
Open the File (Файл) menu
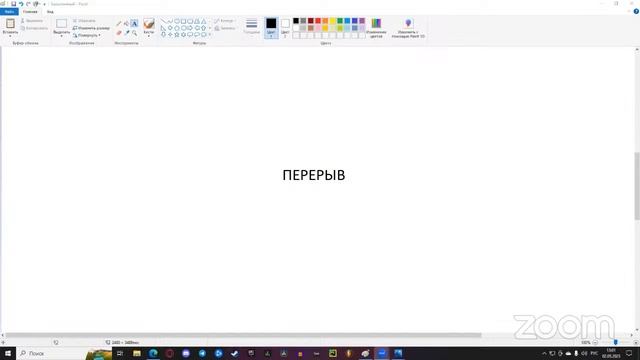[x=9, y=12]
